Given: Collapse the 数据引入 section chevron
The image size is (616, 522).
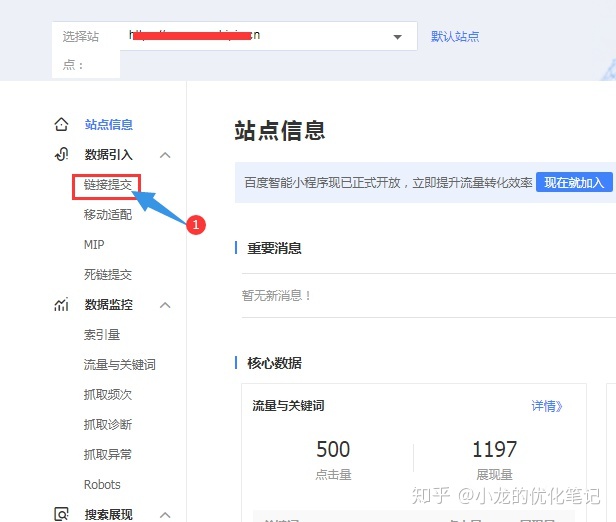Looking at the screenshot, I should (x=165, y=155).
